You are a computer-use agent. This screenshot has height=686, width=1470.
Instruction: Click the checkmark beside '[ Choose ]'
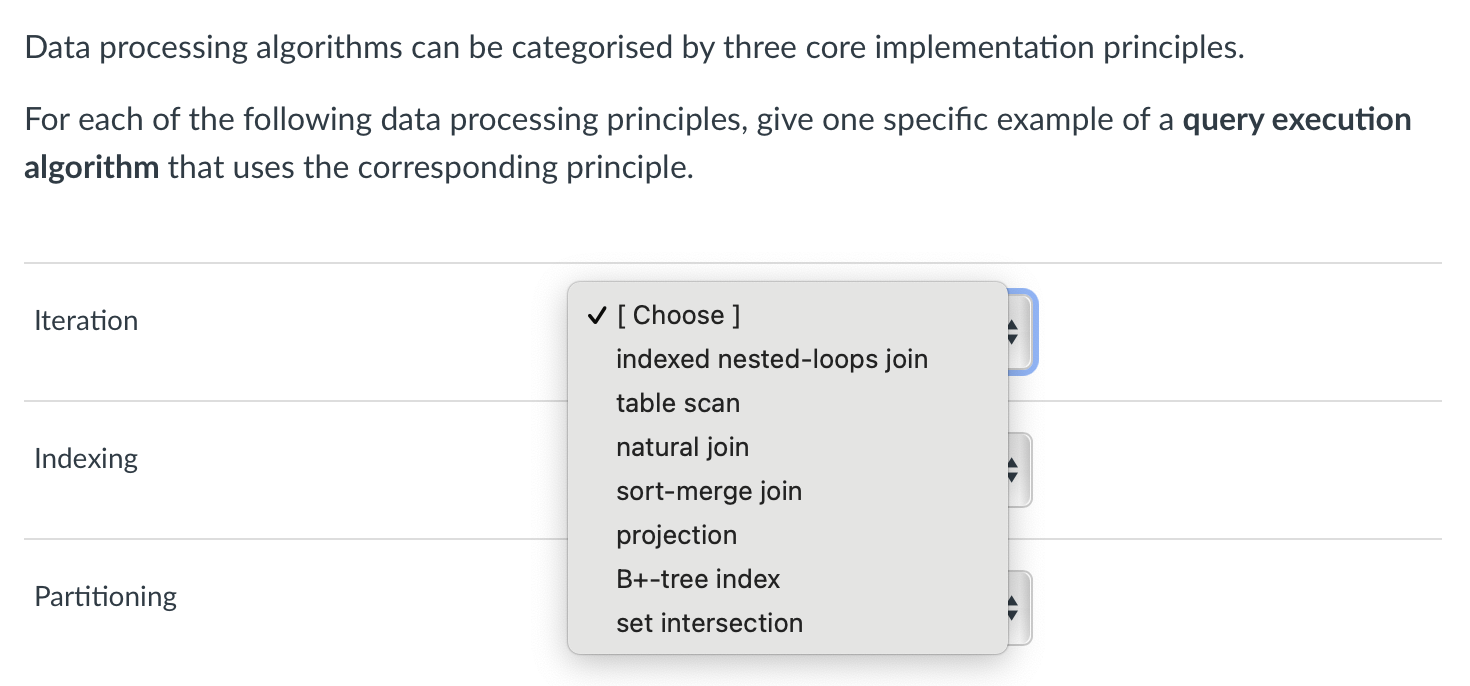pos(594,315)
